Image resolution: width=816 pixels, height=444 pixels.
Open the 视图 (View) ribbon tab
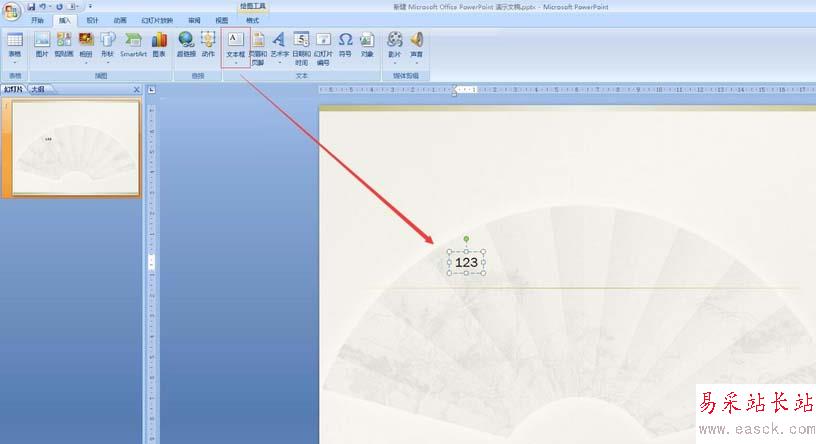click(x=222, y=20)
